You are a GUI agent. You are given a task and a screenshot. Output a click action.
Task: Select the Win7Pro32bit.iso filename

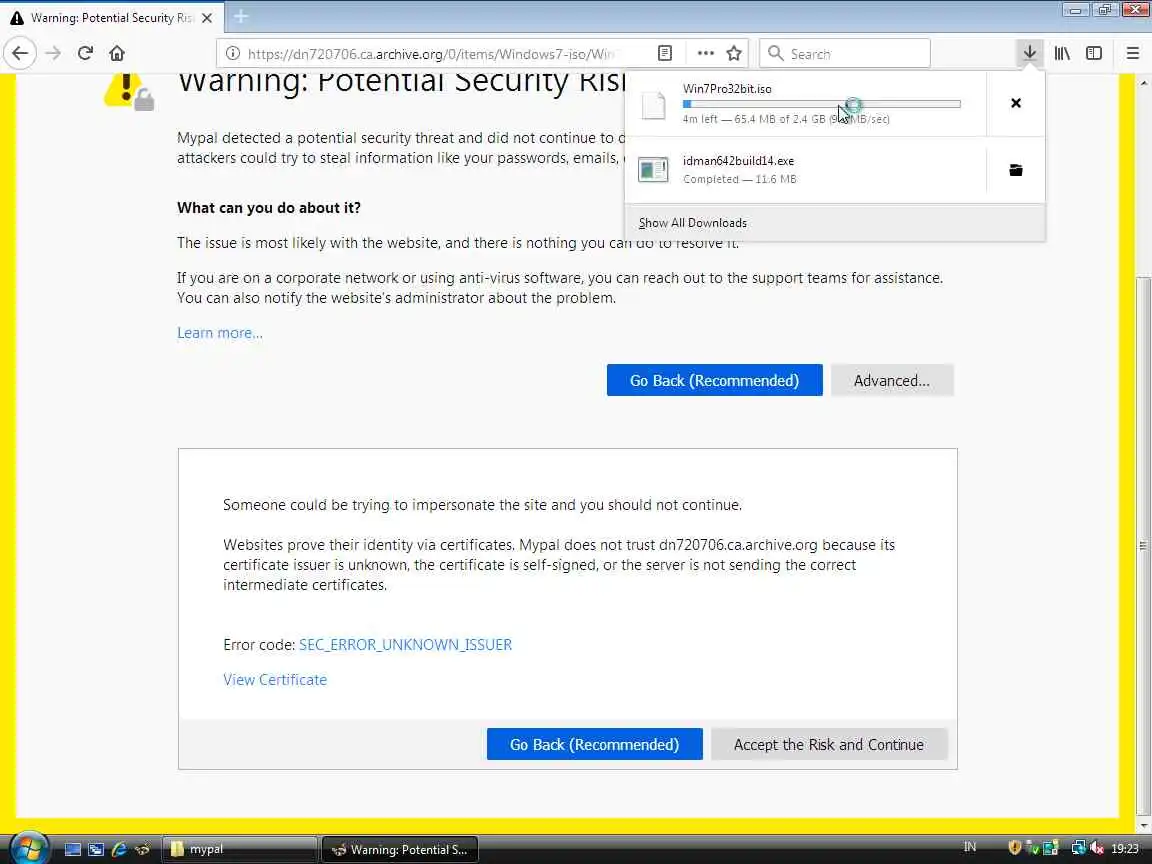(727, 89)
